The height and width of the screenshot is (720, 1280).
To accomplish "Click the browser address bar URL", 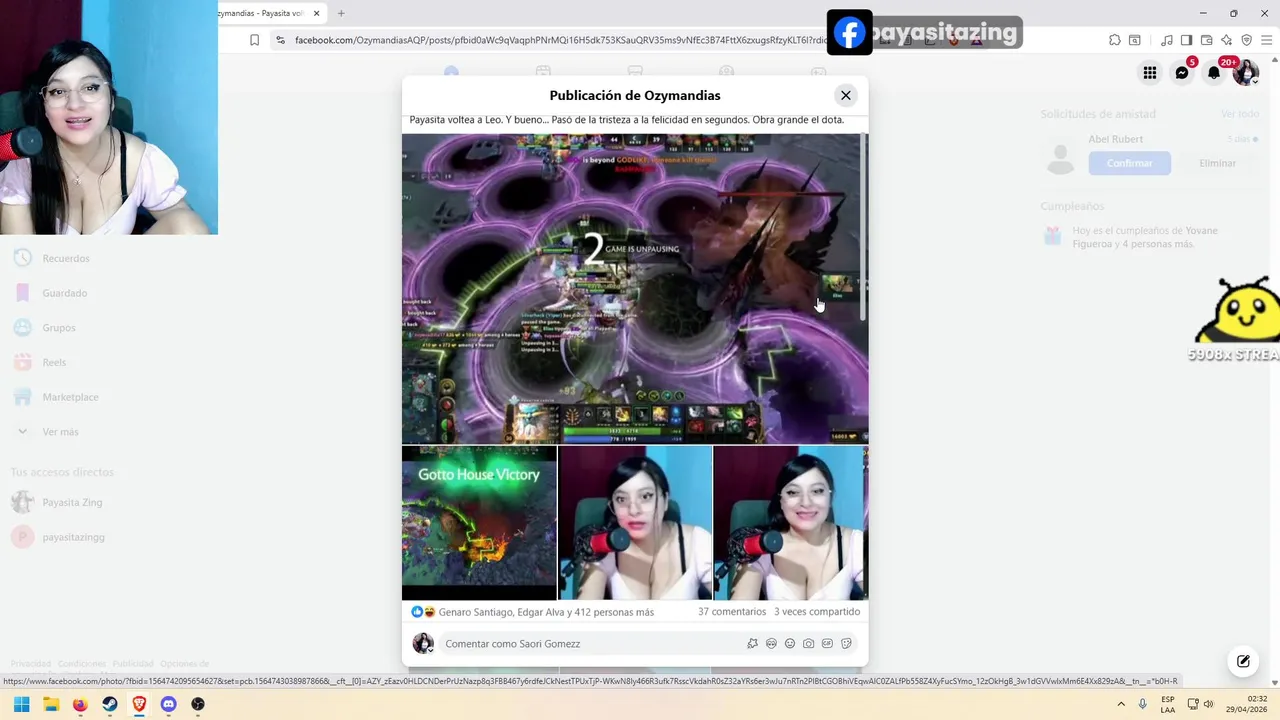I will [x=560, y=40].
